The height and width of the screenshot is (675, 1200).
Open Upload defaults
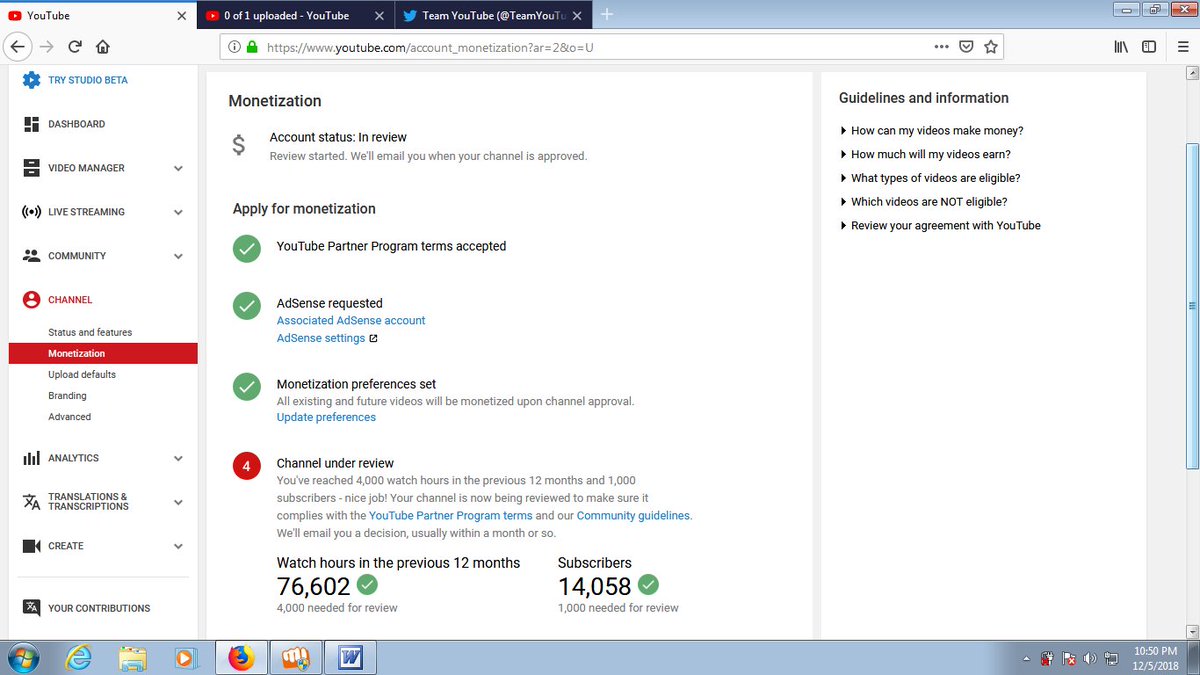tap(82, 374)
